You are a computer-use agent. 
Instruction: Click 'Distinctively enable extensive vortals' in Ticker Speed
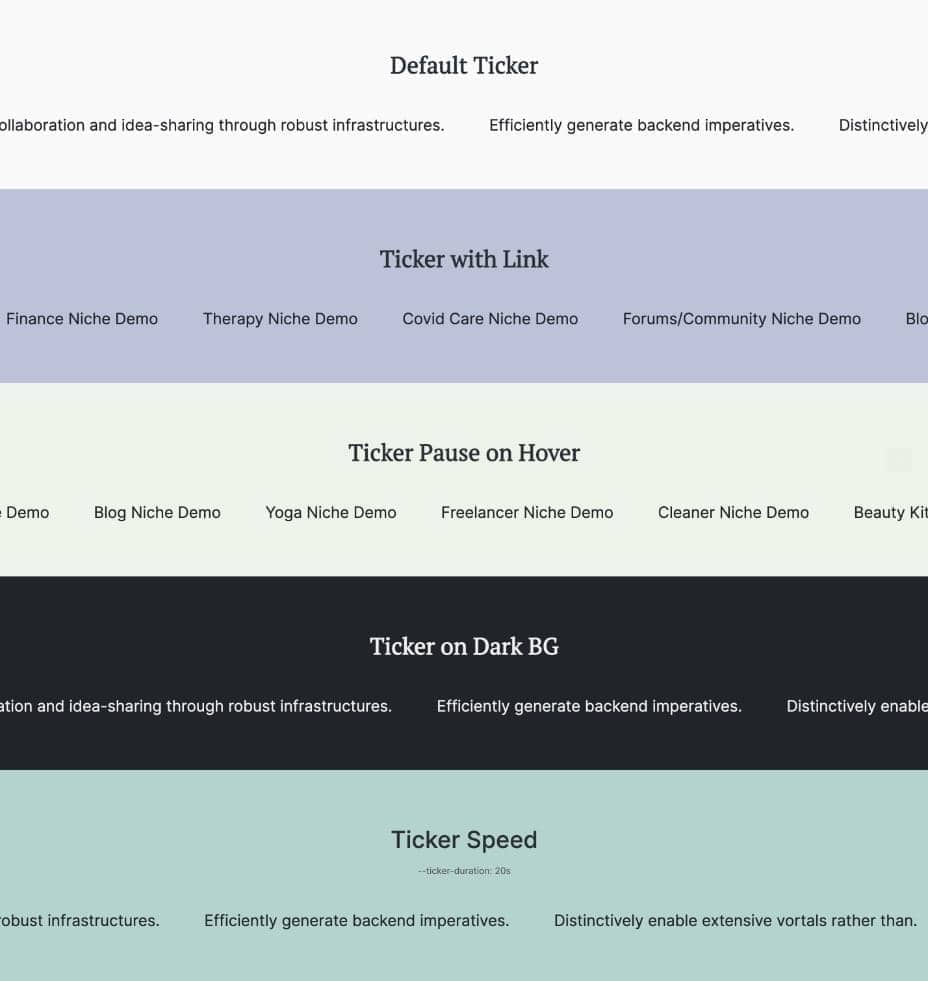735,920
